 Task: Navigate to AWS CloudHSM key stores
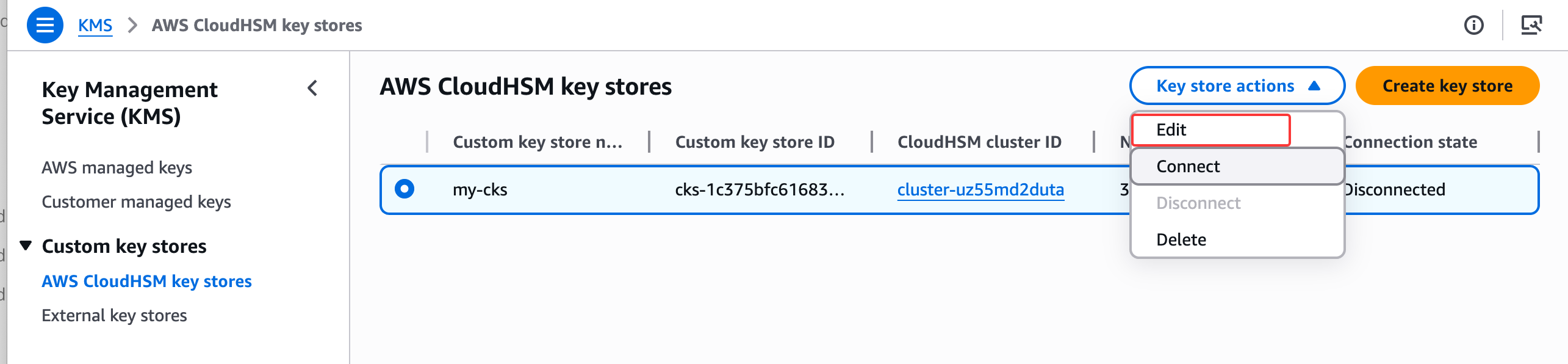click(146, 281)
